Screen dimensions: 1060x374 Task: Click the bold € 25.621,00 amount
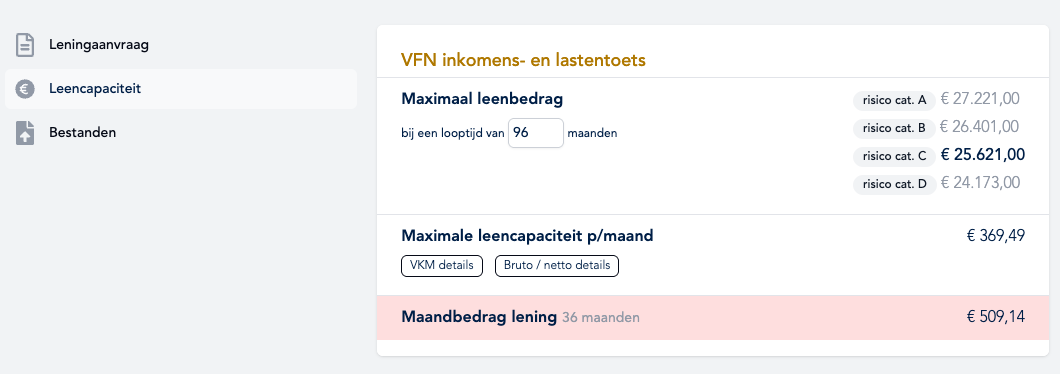pos(983,155)
